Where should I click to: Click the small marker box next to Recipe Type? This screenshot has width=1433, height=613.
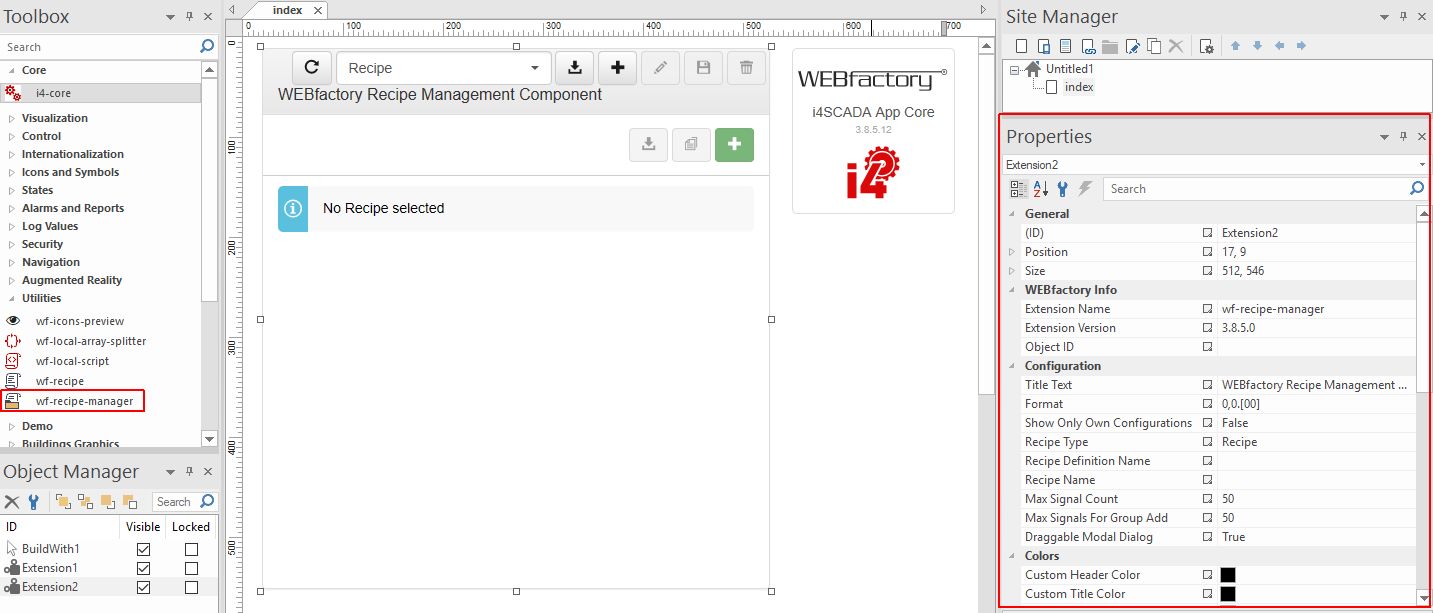(1207, 442)
